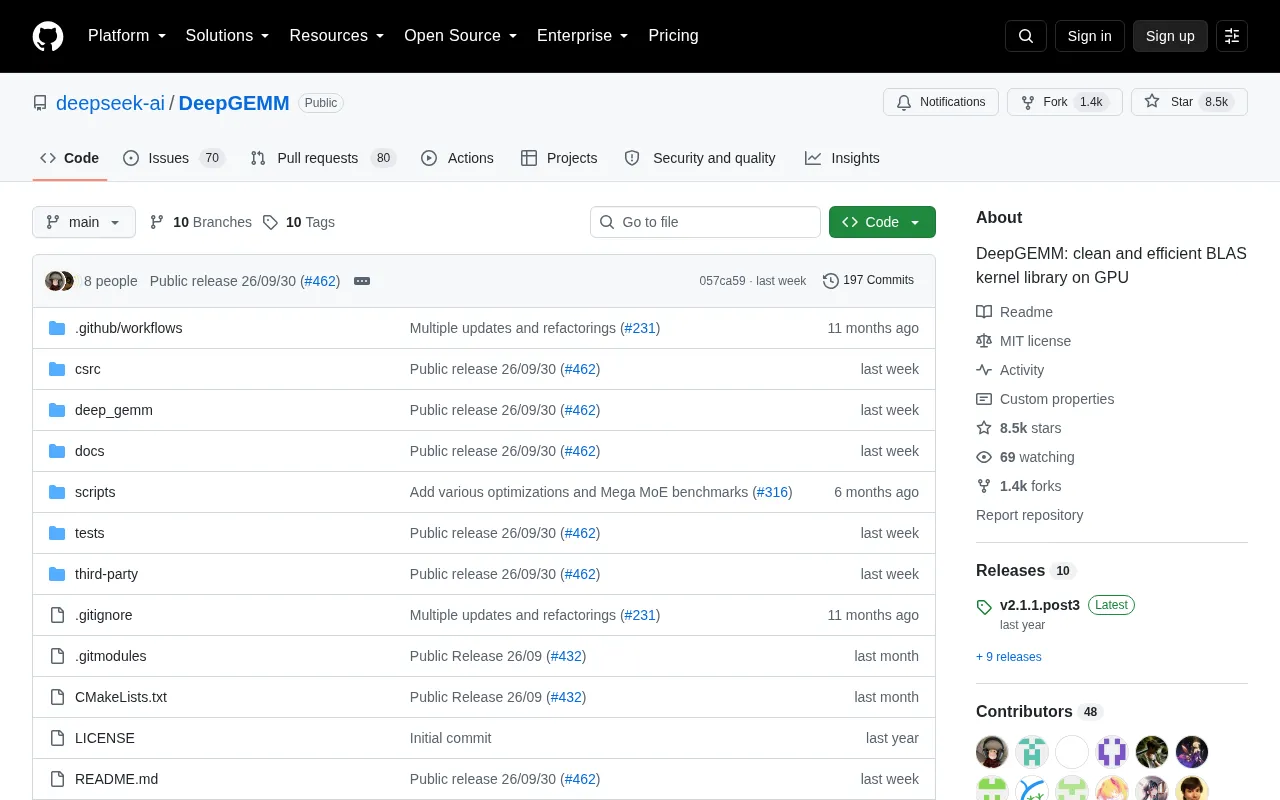Open the GitHub homepage logo

[x=48, y=36]
